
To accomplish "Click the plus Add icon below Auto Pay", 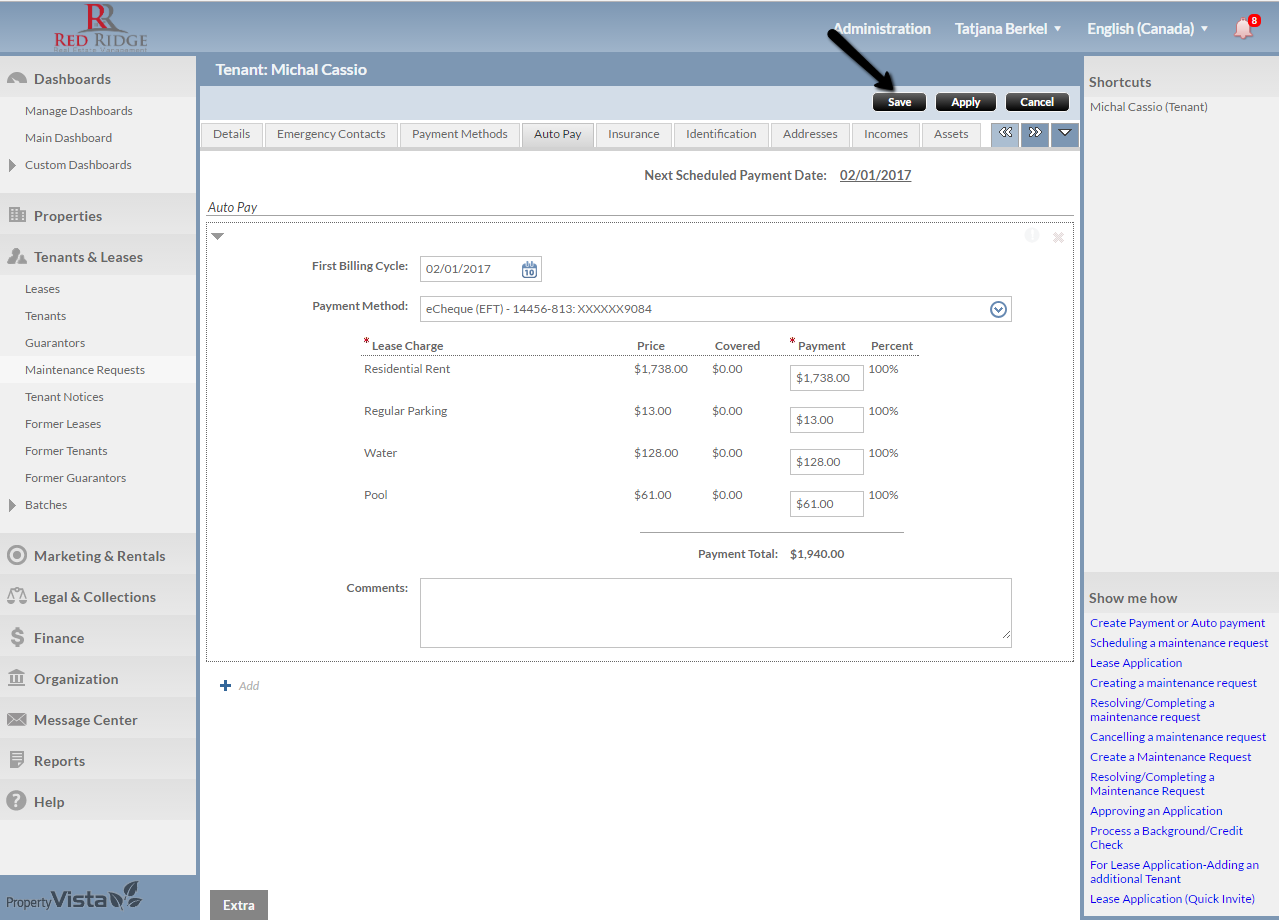I will 226,686.
